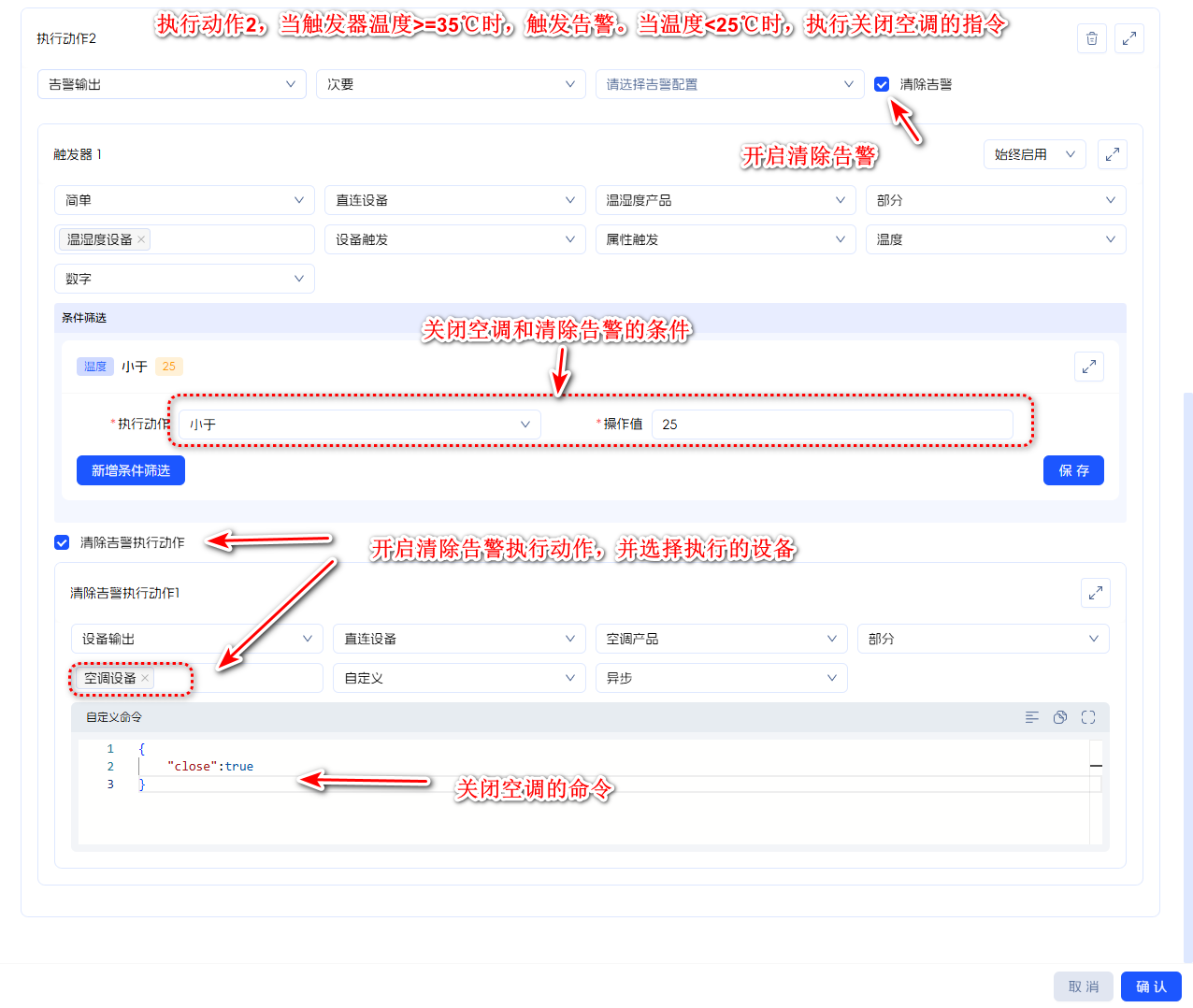Click the 操作值 input field containing 25
Viewport: 1193px width, 1008px height.
point(832,425)
